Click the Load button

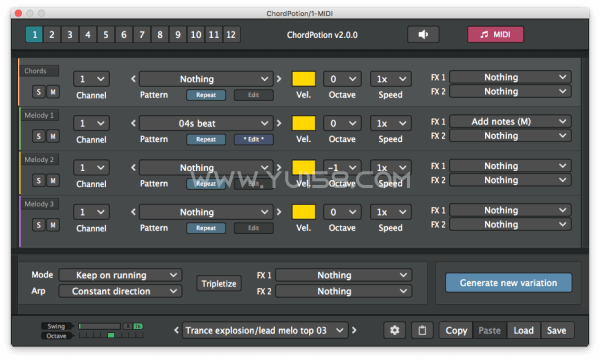point(523,330)
